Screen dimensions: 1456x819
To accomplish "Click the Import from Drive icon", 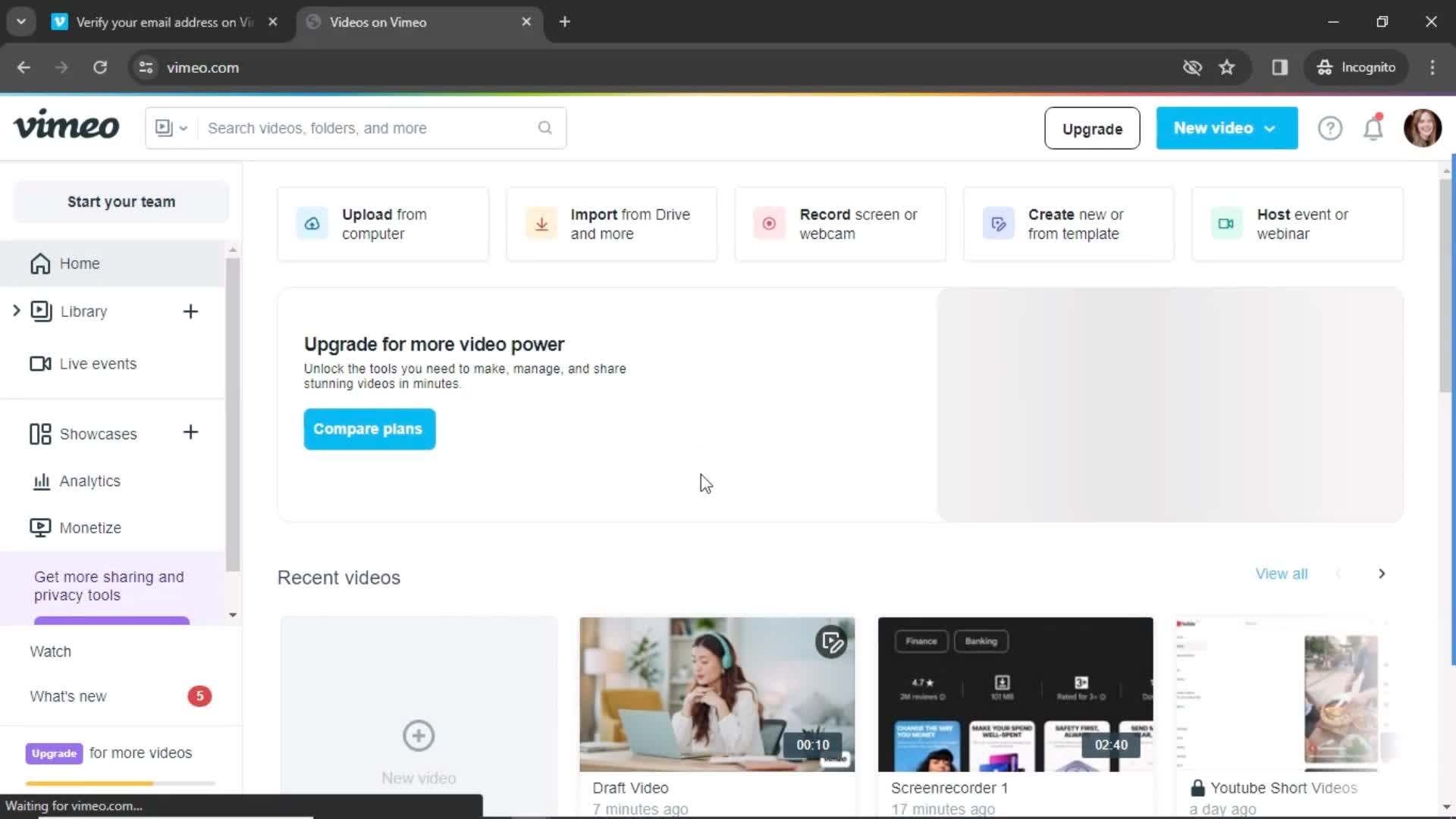I will click(540, 223).
